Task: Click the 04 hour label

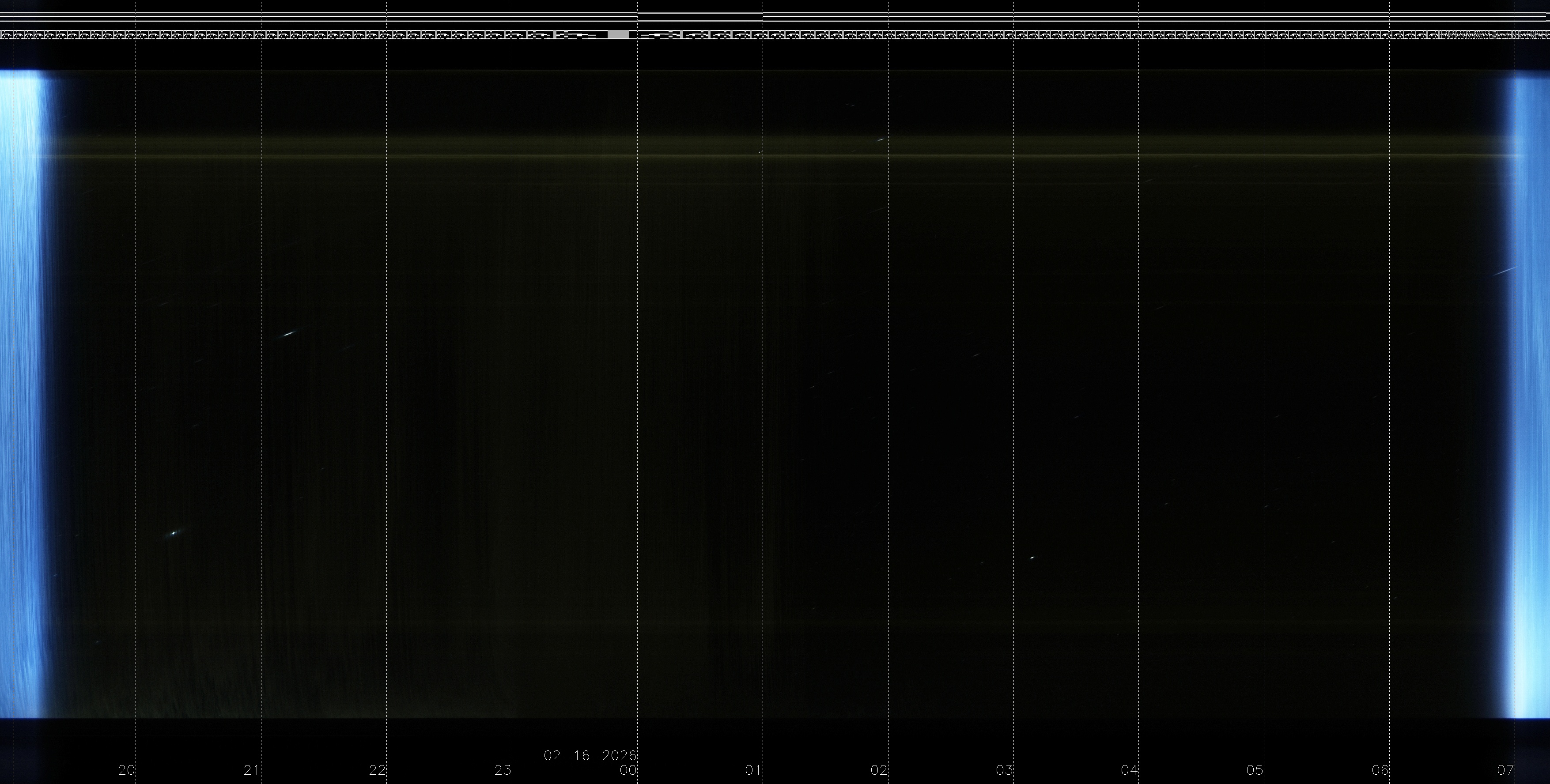Action: click(x=1130, y=770)
